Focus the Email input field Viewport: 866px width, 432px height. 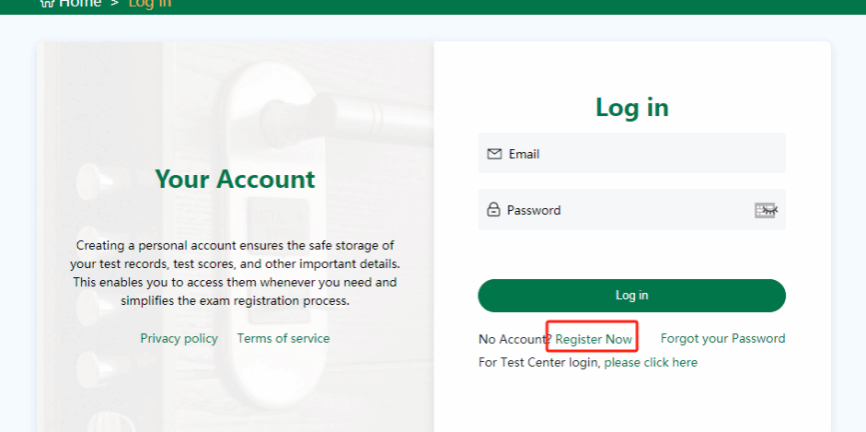640,154
